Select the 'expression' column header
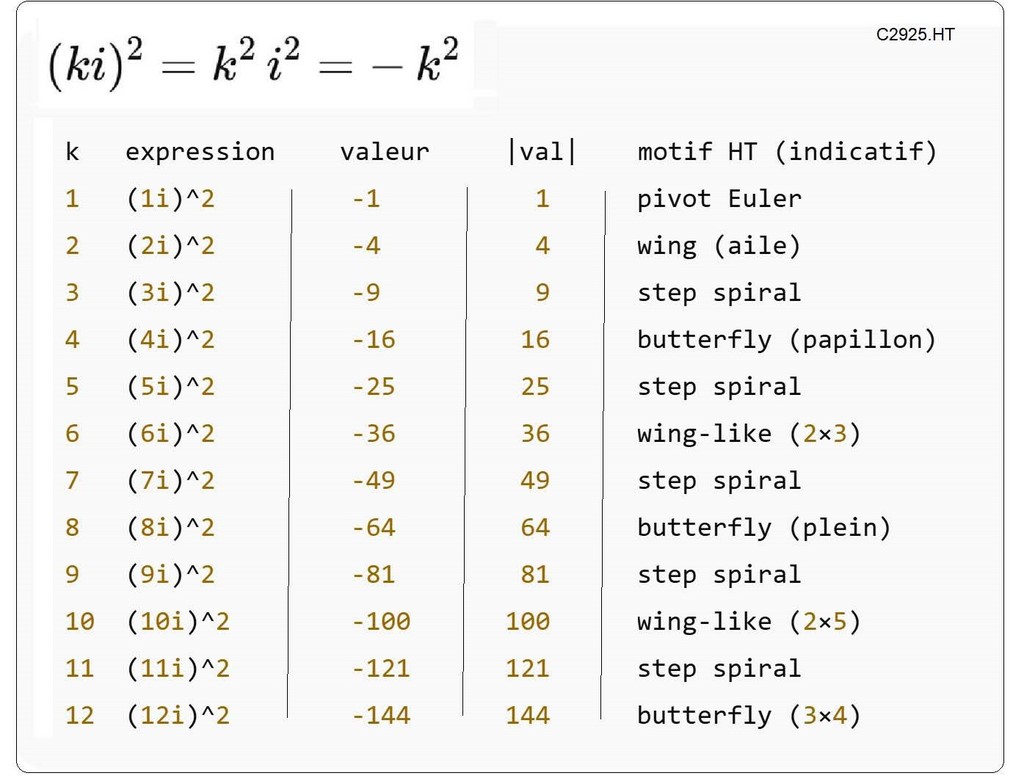The height and width of the screenshot is (784, 1024). [x=199, y=152]
